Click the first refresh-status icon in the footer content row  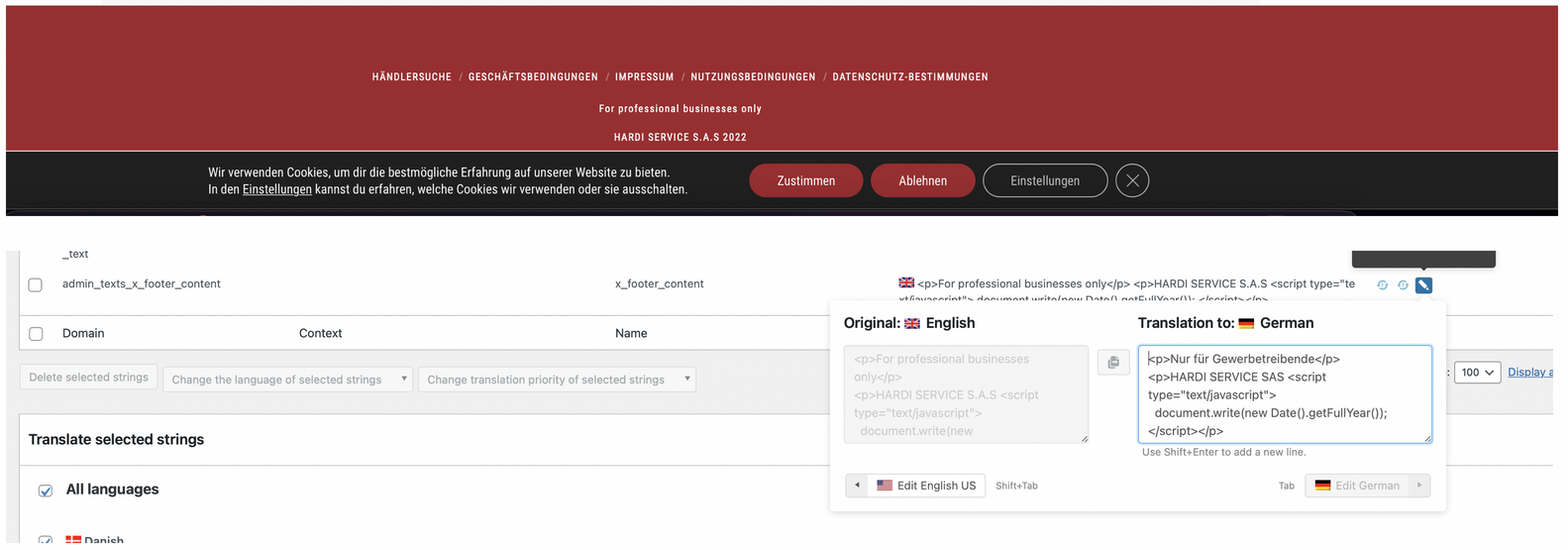1383,285
